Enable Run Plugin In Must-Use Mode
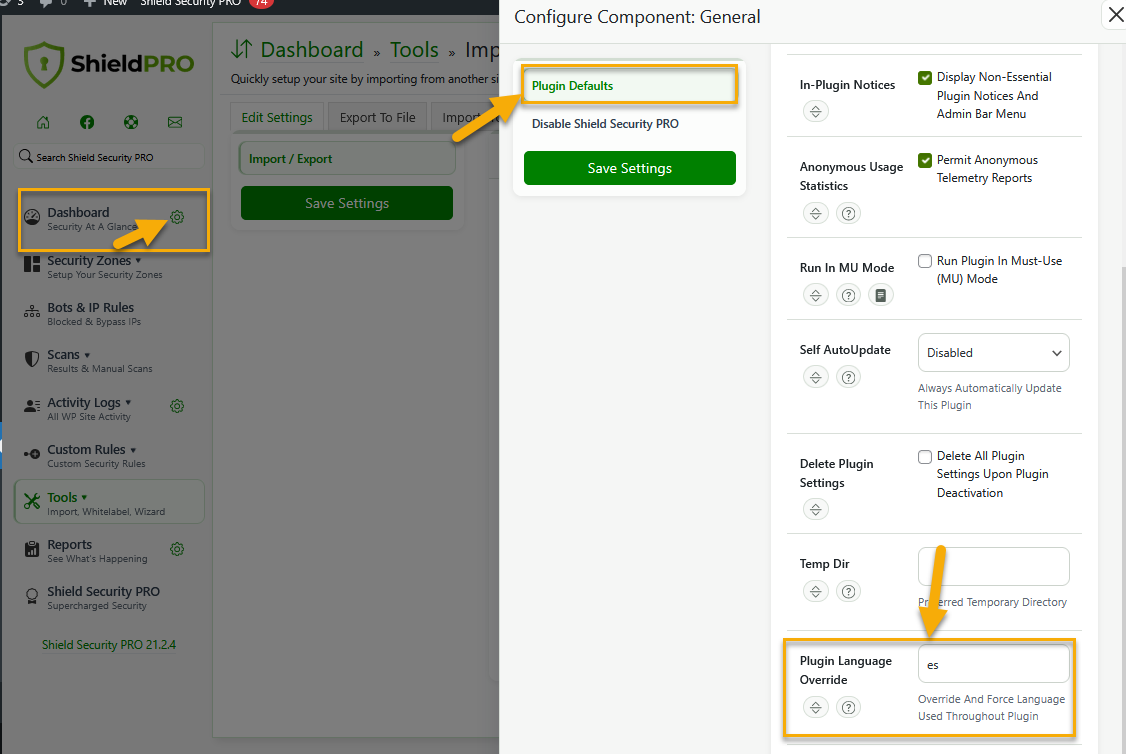Viewport: 1126px width, 754px height. (x=925, y=261)
